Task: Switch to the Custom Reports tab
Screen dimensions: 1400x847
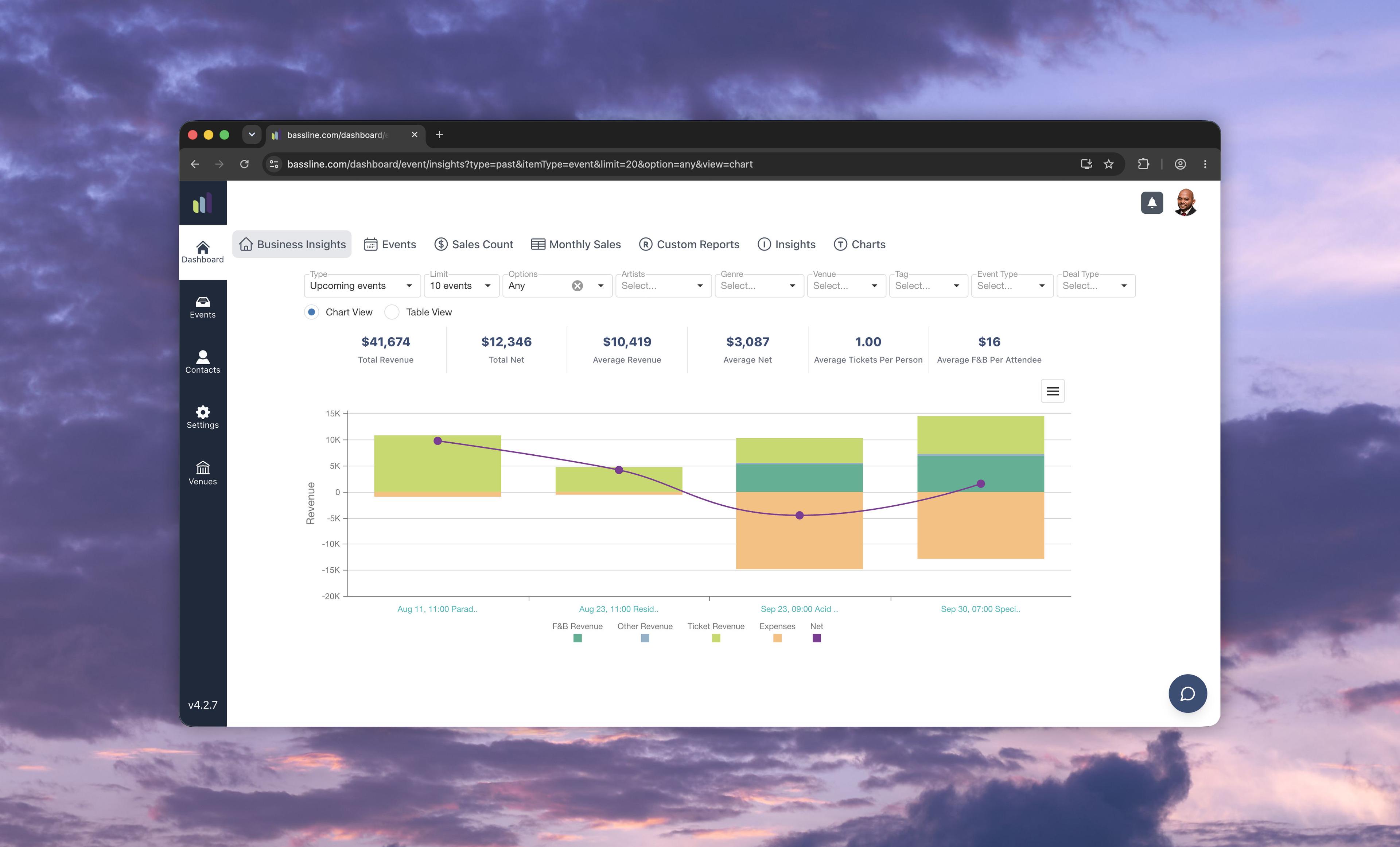Action: 689,244
